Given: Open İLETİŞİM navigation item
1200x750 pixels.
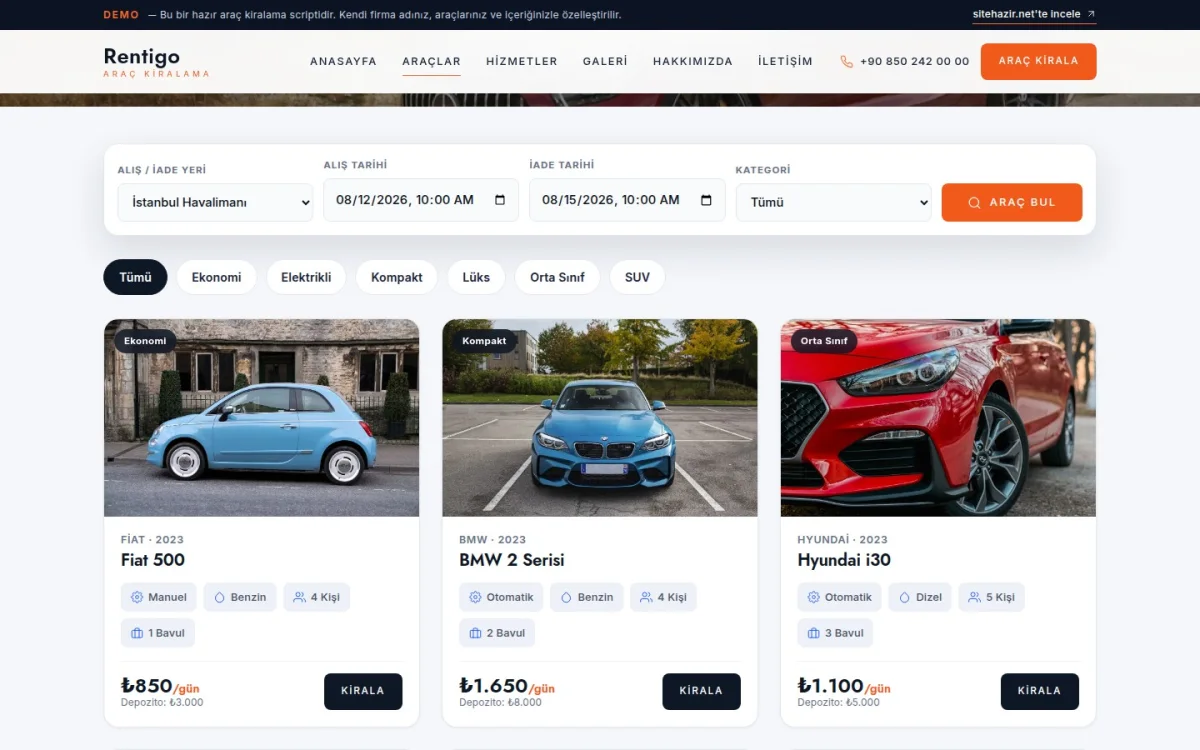Looking at the screenshot, I should (785, 61).
